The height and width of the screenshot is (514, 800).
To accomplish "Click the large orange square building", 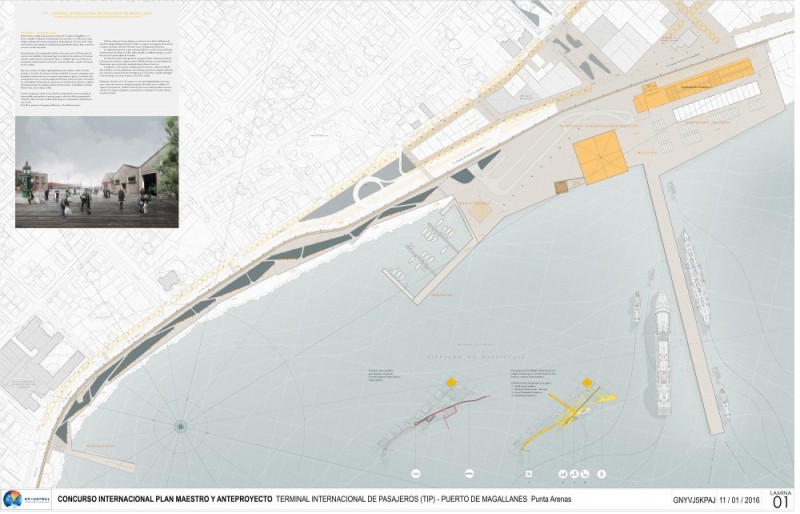I will (600, 157).
